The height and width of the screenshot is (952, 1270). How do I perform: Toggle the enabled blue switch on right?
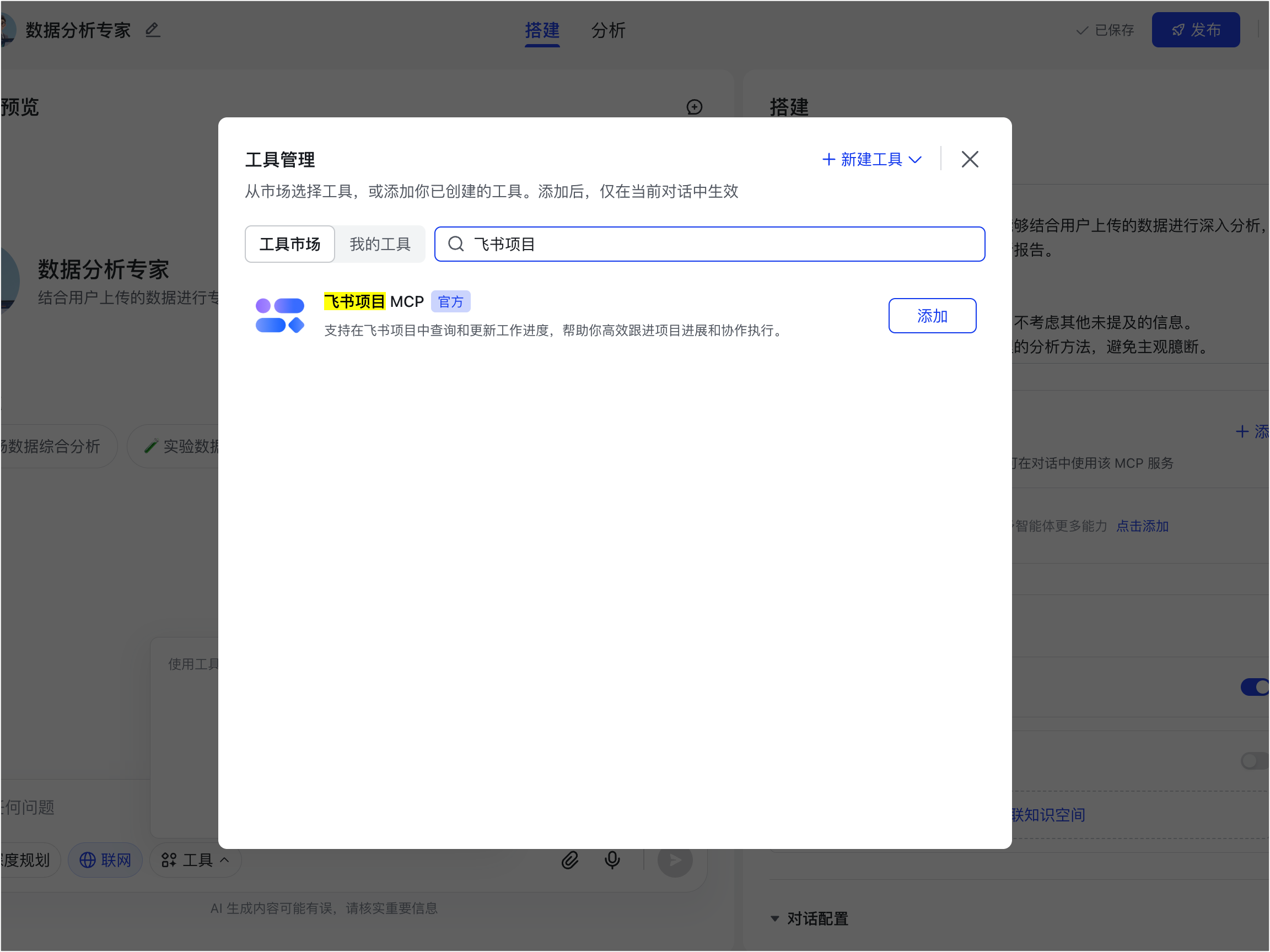click(1256, 687)
